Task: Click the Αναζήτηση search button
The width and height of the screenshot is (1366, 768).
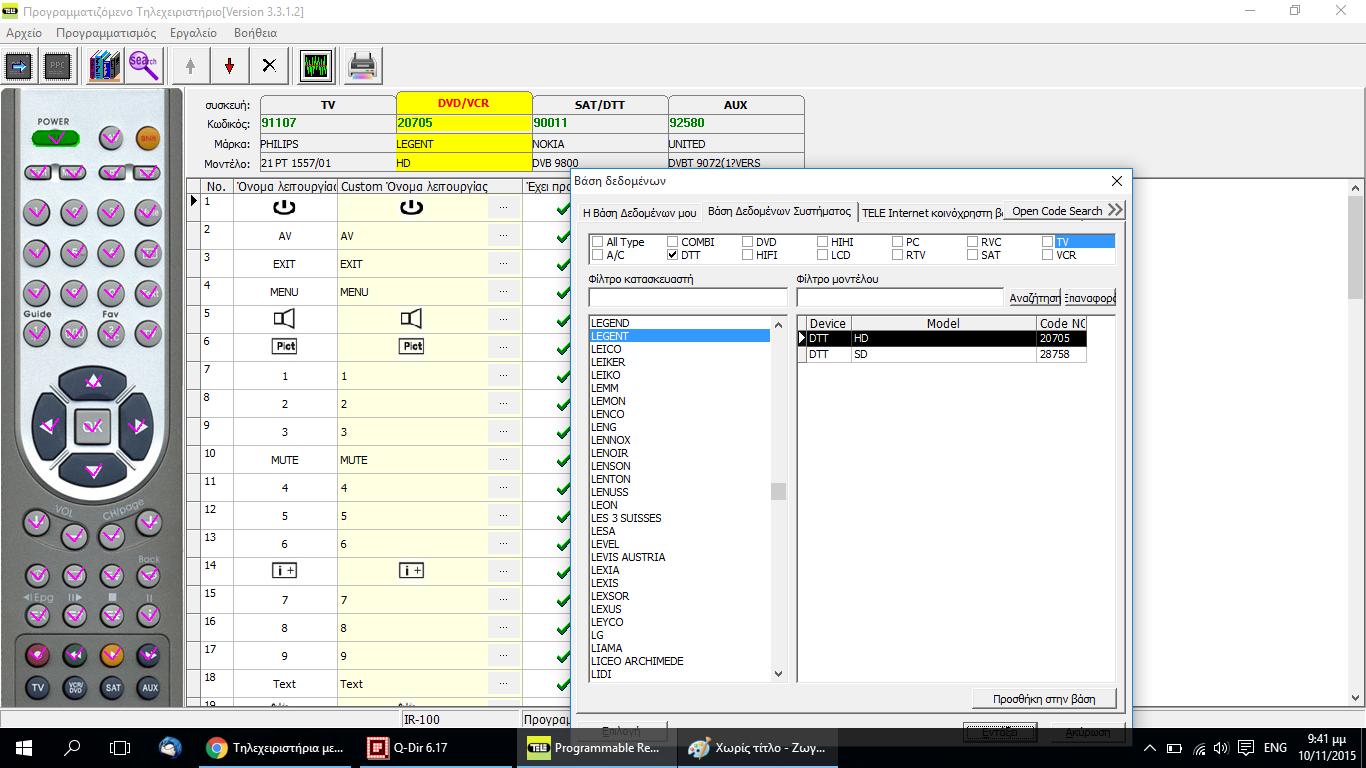Action: pyautogui.click(x=1034, y=298)
